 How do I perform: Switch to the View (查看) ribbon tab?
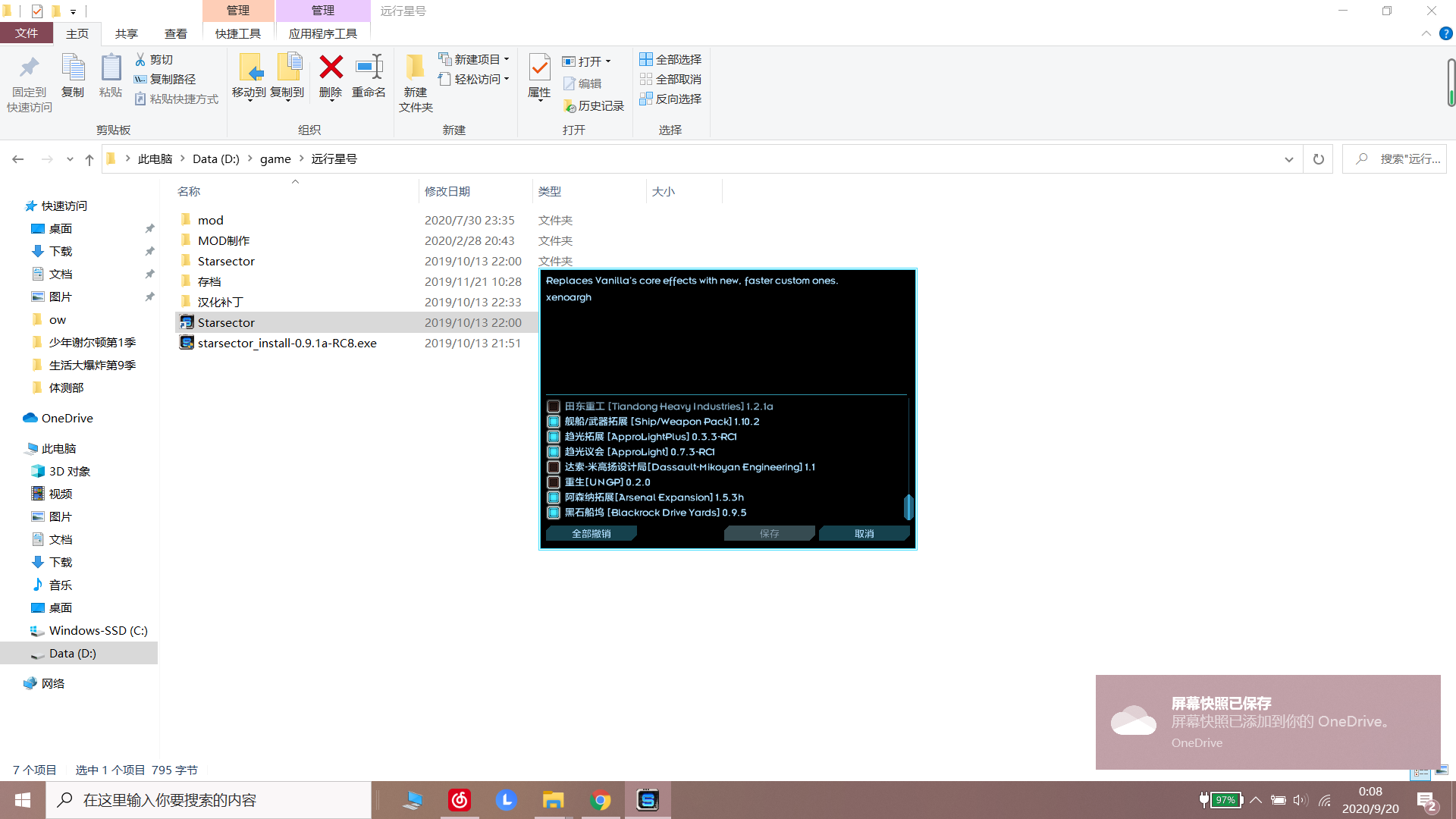tap(176, 33)
